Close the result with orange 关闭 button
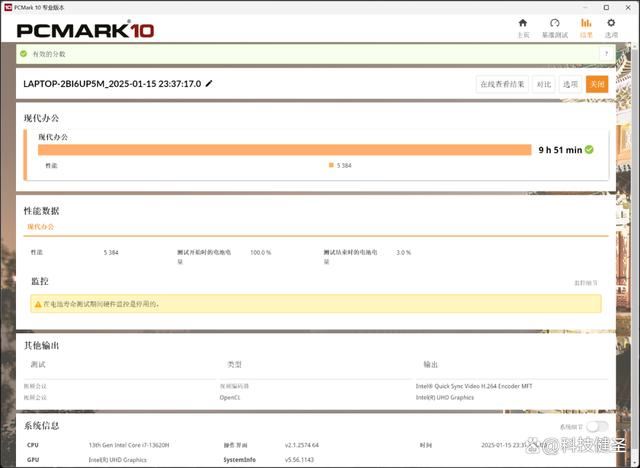The image size is (640, 468). [596, 84]
